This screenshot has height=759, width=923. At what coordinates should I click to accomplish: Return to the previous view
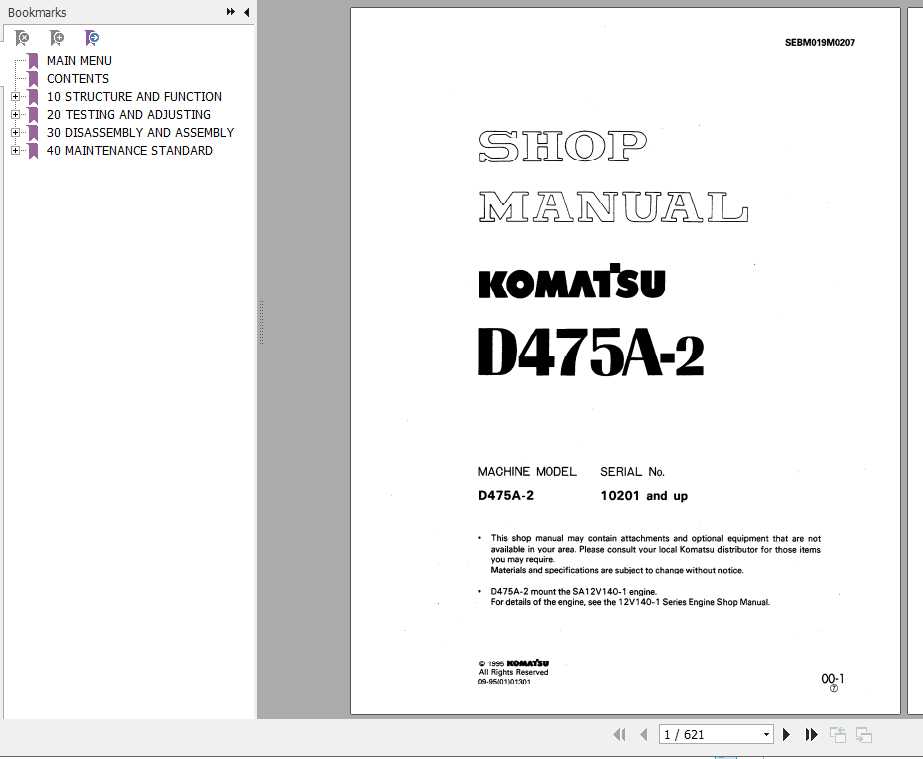837,734
